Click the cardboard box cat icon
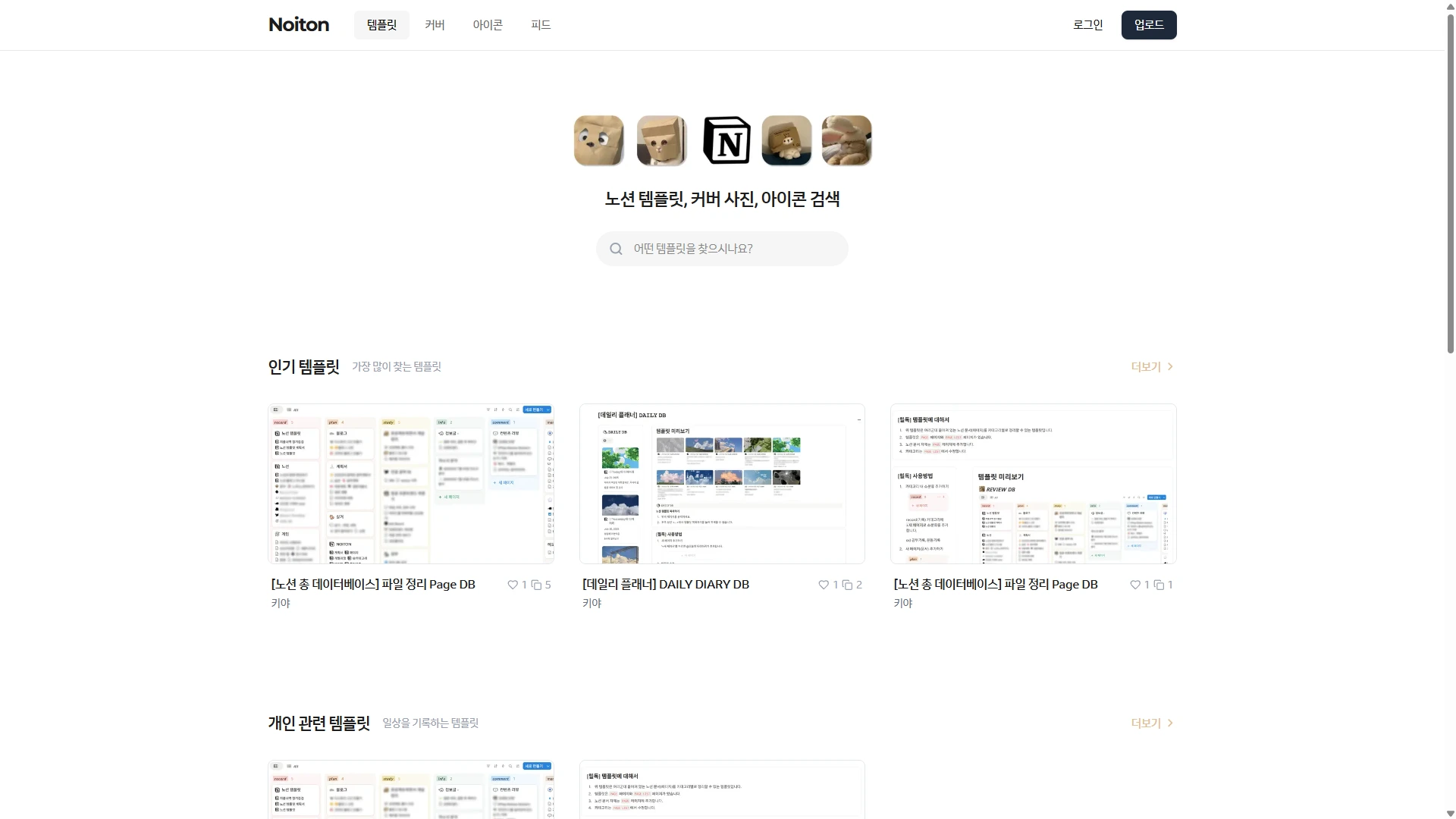The image size is (1456, 819). click(786, 140)
